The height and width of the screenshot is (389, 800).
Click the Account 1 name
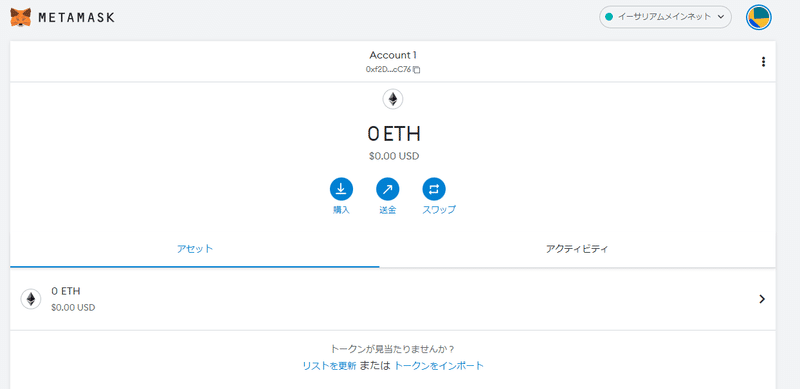point(393,55)
